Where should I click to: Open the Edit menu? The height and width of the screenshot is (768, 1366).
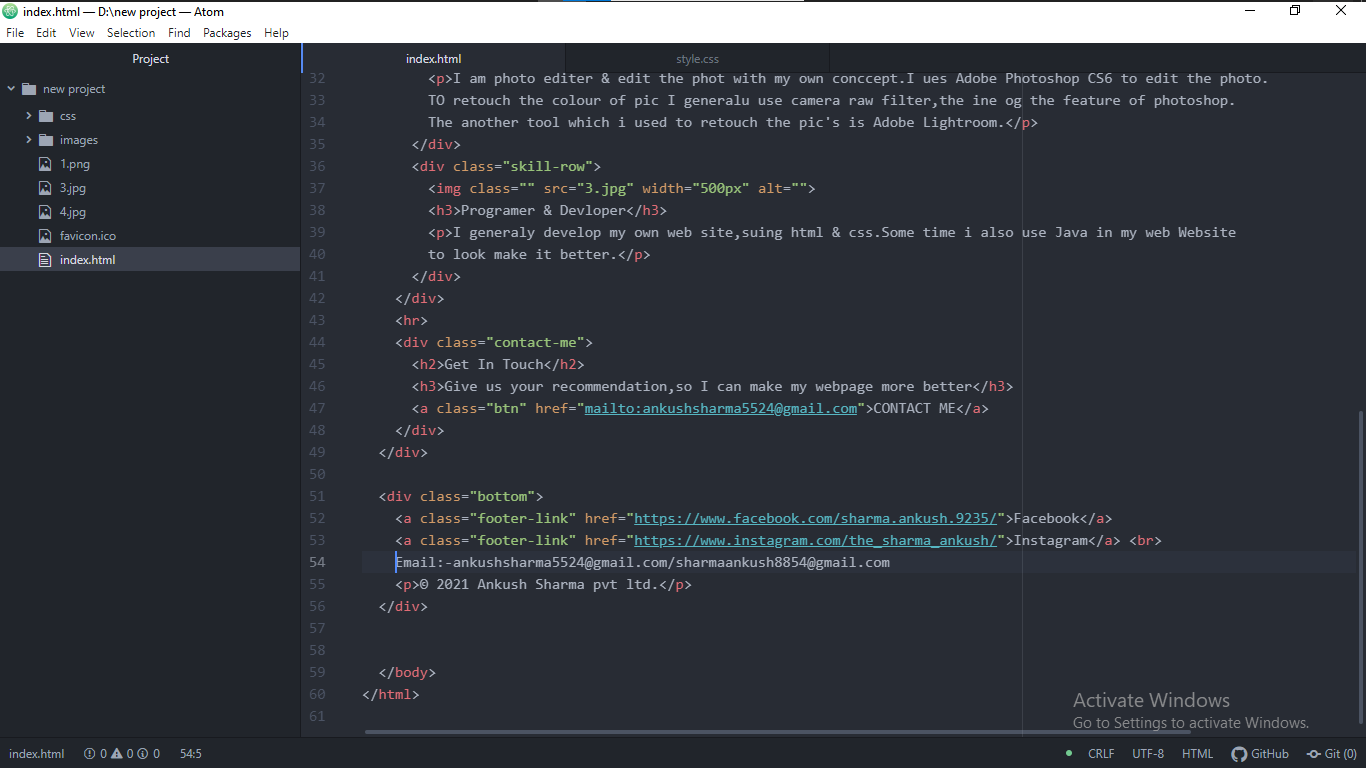46,33
